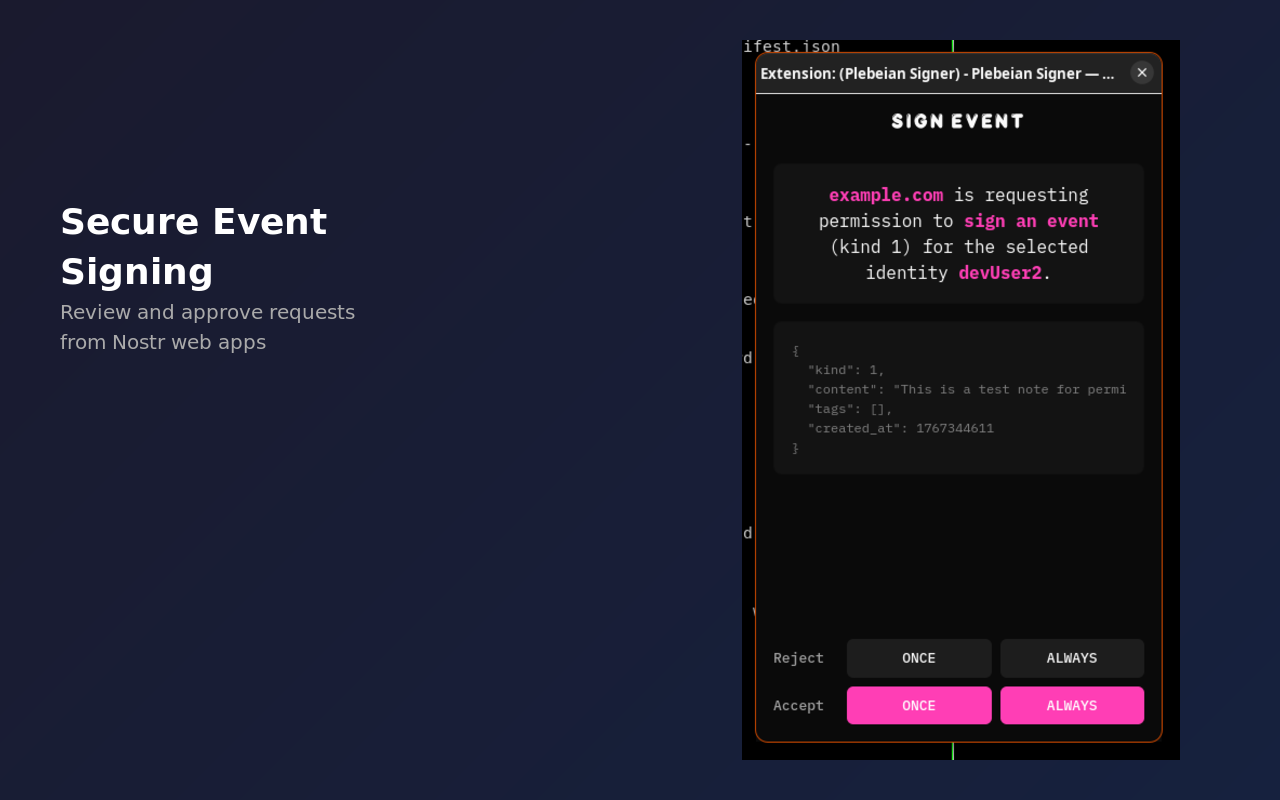Image resolution: width=1280 pixels, height=800 pixels.
Task: Always accept sign event requests
Action: [x=1071, y=705]
